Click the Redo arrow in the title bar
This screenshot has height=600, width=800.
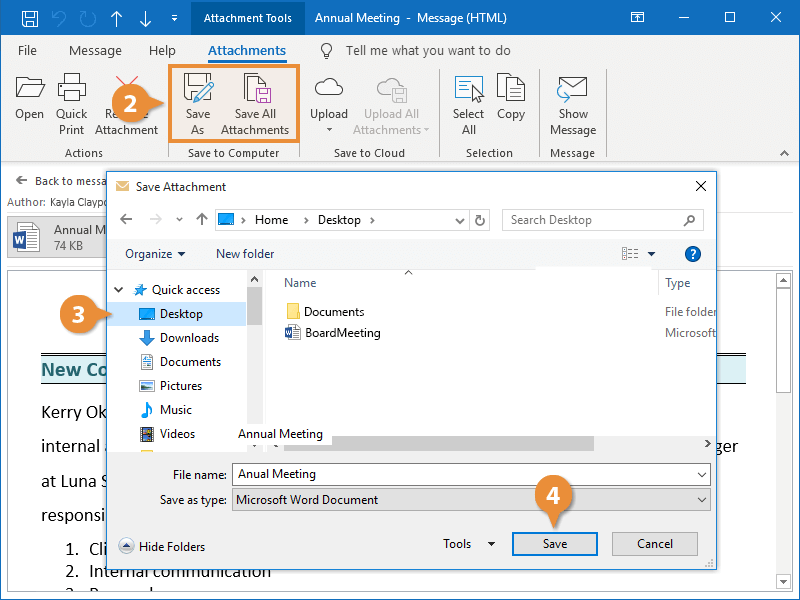pos(88,18)
